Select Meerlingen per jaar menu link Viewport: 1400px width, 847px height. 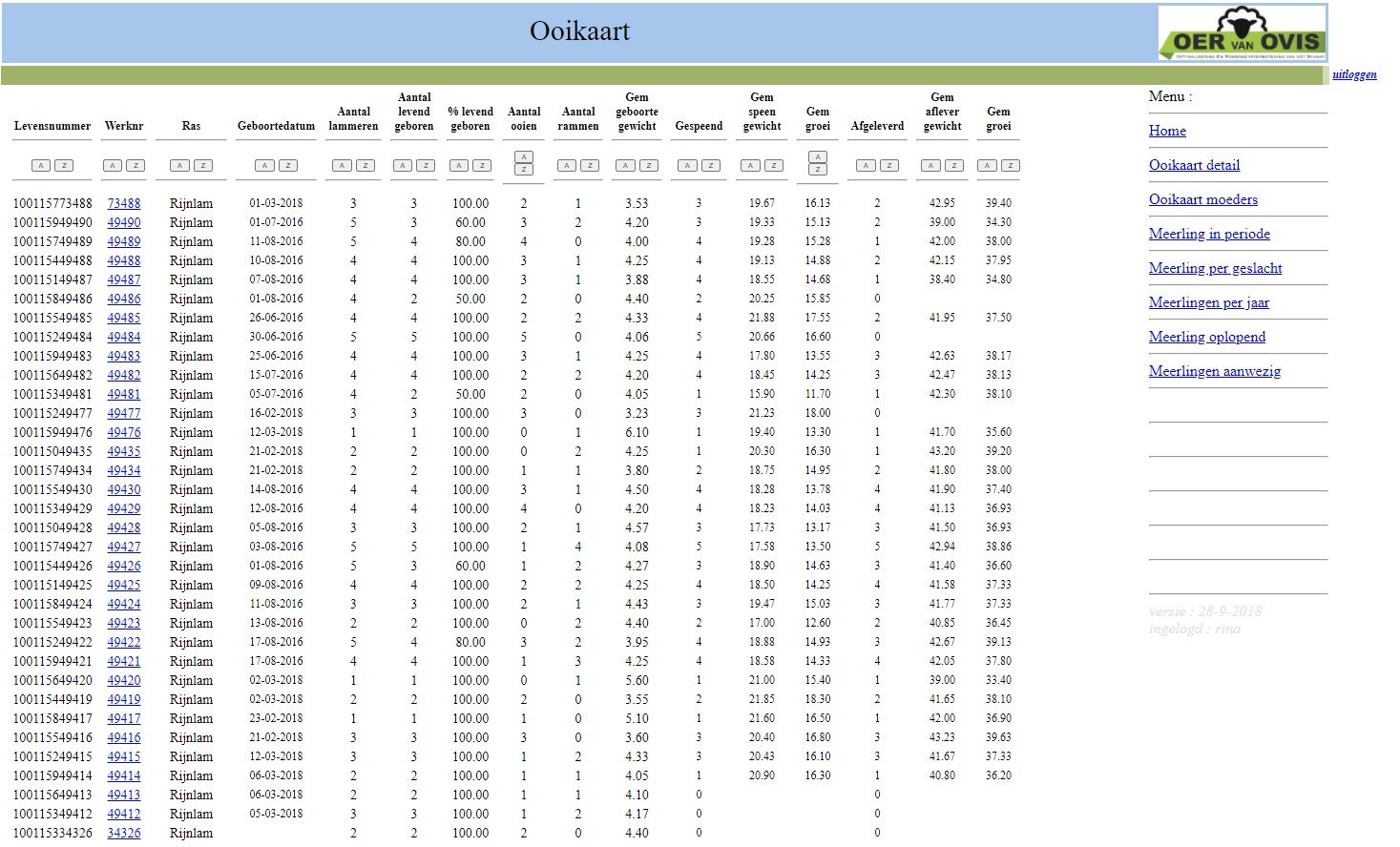[x=1208, y=302]
